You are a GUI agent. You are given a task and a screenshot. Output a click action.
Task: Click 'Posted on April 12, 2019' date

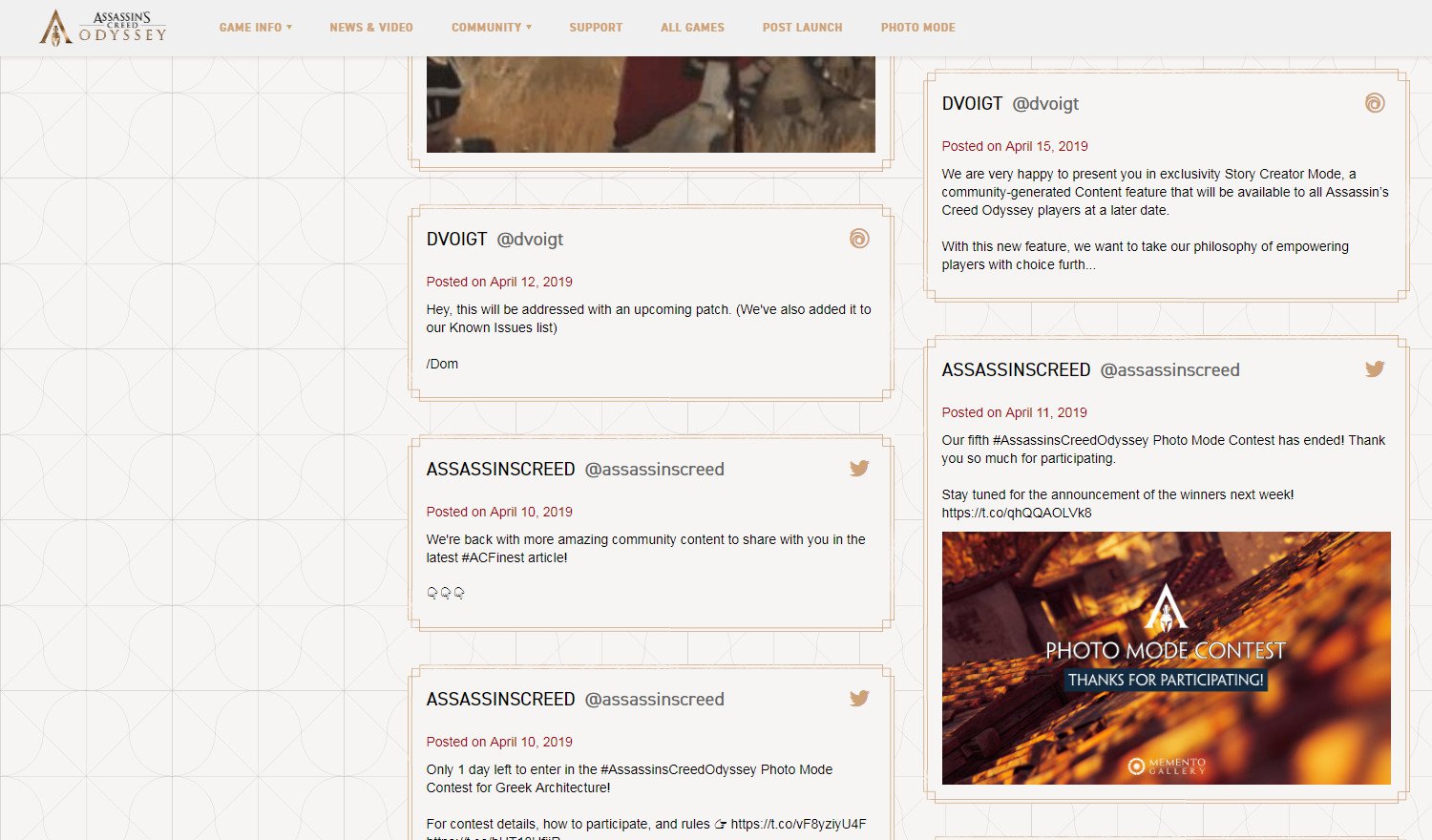499,282
